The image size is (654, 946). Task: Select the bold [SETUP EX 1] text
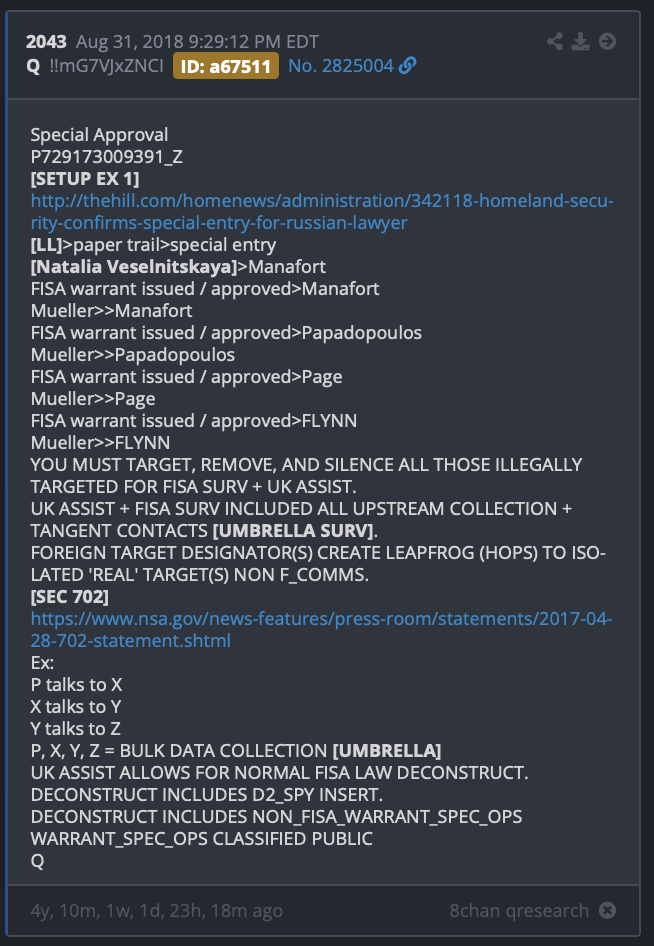tap(85, 179)
